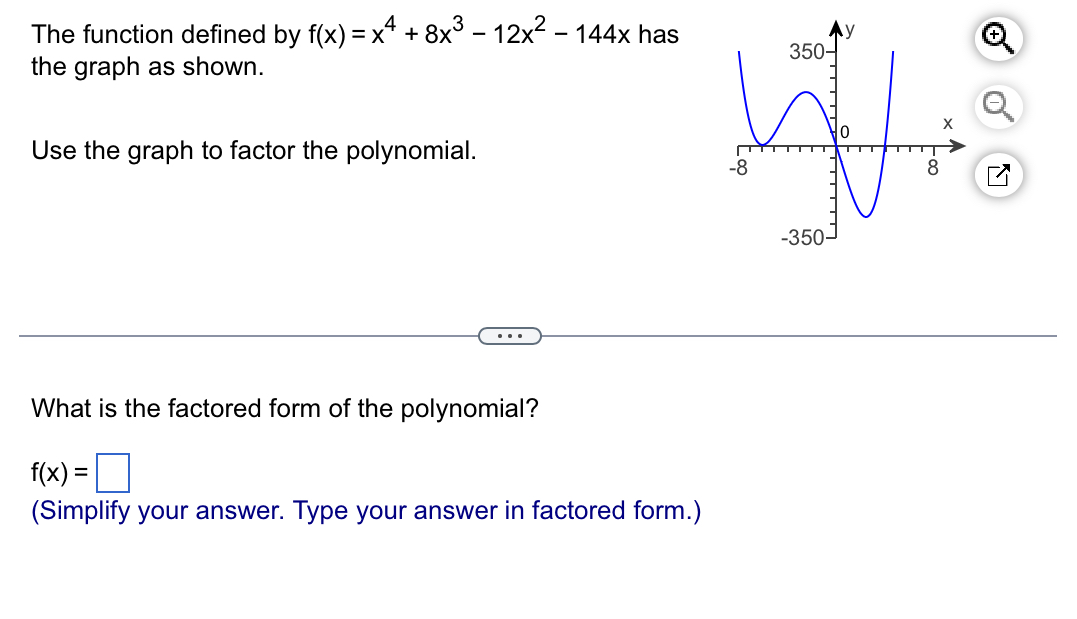
Task: Collapse the question section using the dots control
Action: 511,336
